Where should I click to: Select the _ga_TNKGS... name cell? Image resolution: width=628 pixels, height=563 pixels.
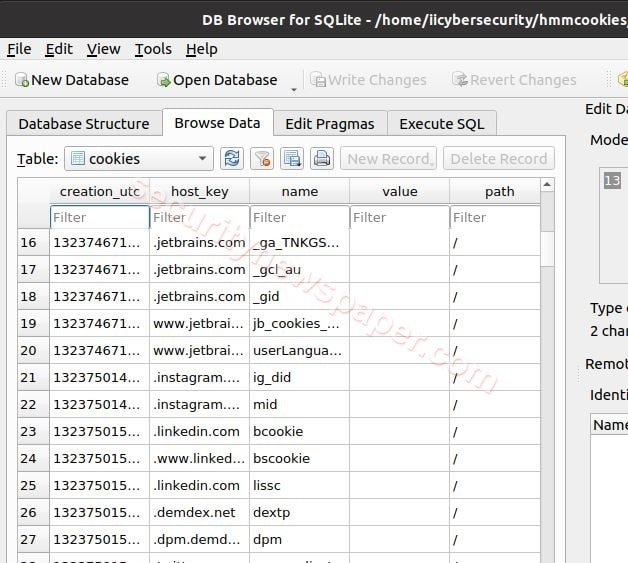[x=300, y=242]
